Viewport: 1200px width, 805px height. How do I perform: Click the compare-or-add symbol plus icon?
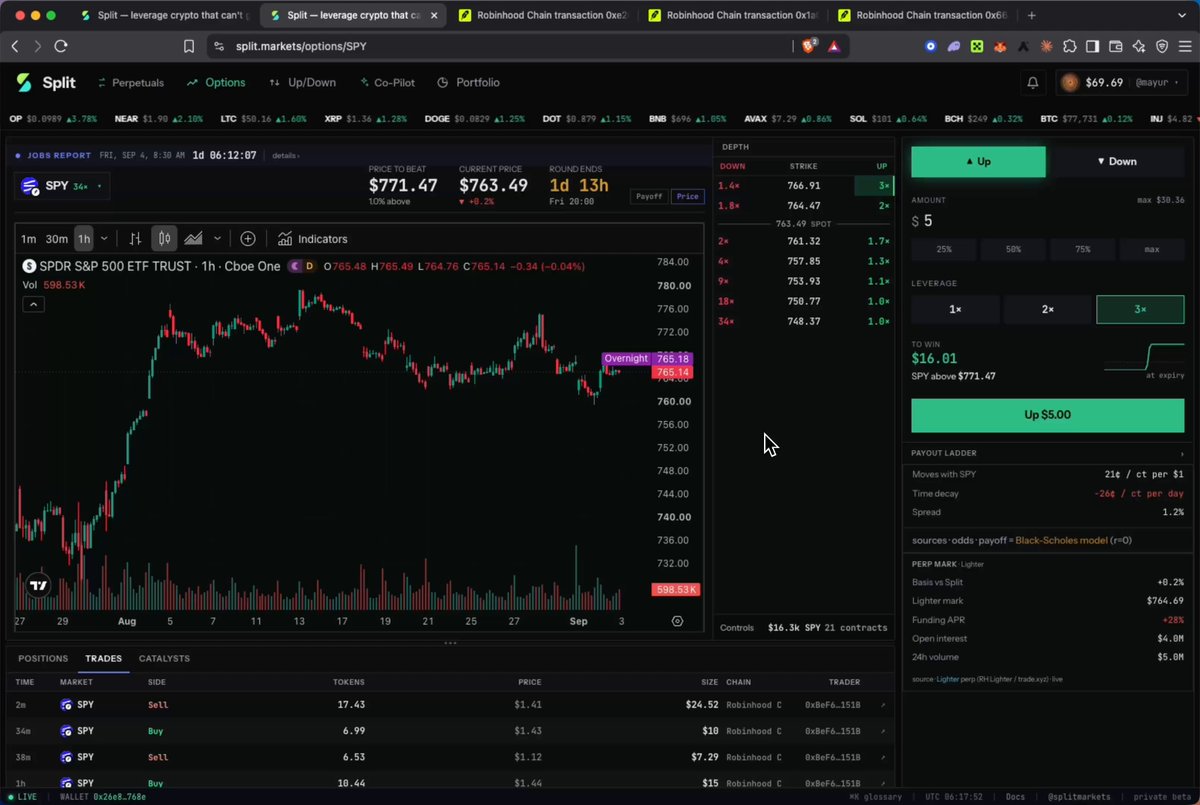[x=248, y=239]
